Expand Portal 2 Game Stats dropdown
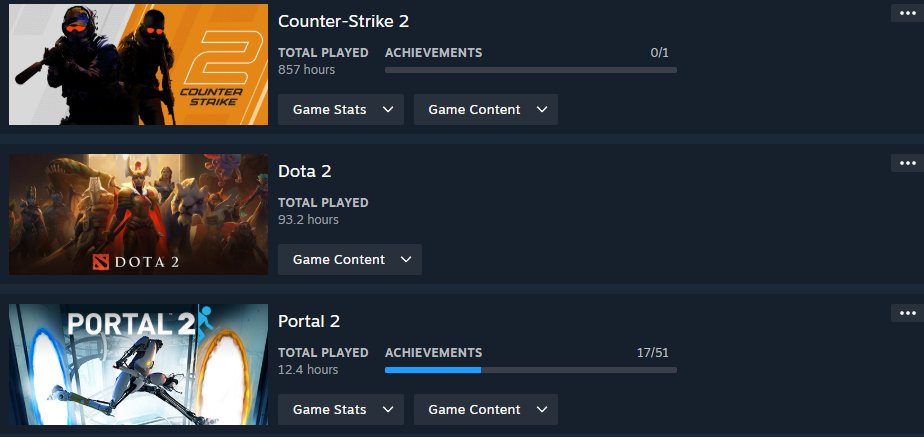 point(341,409)
